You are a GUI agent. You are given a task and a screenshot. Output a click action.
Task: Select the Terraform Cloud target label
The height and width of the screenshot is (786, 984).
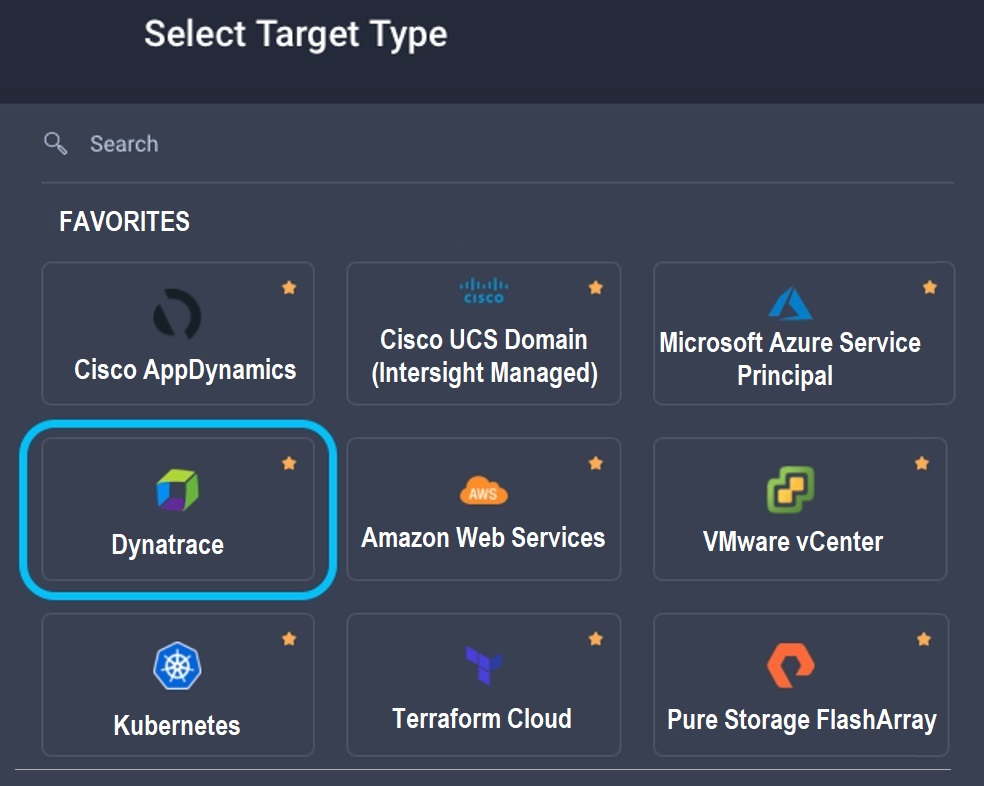point(482,719)
